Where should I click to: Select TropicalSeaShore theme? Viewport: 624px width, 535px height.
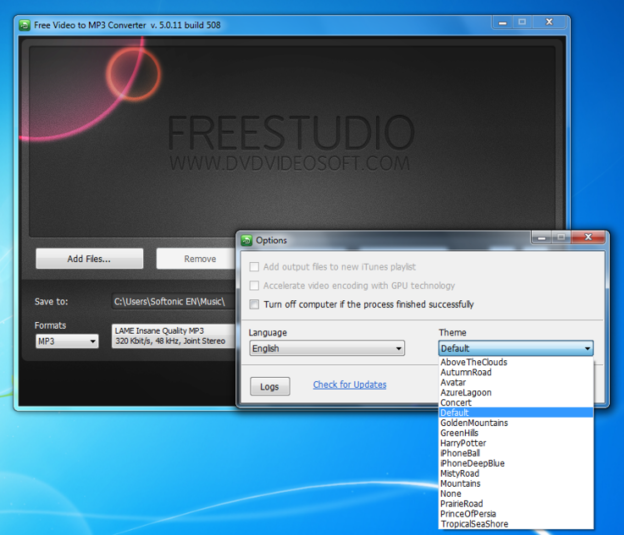click(x=516, y=524)
